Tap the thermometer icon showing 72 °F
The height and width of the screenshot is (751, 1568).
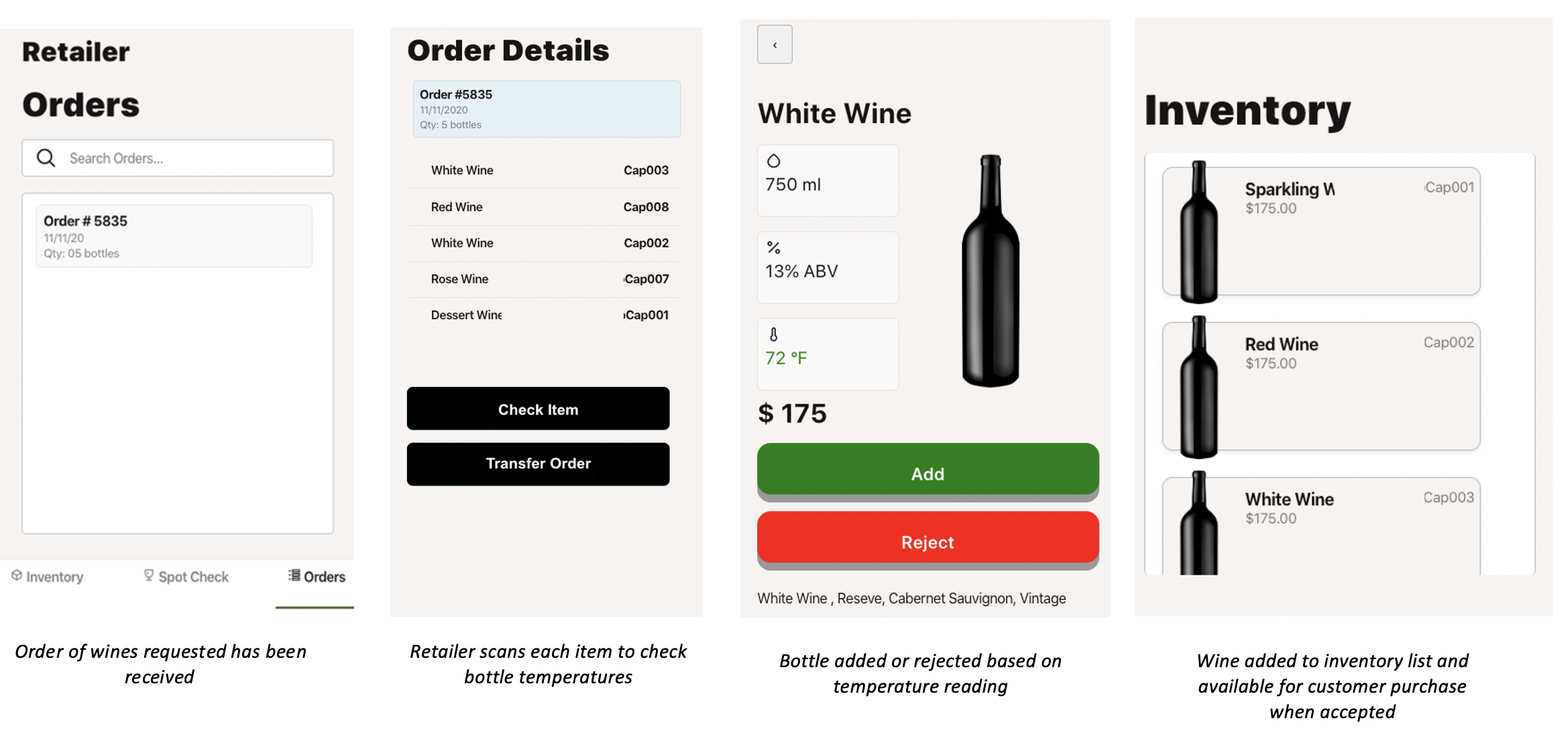pos(775,334)
